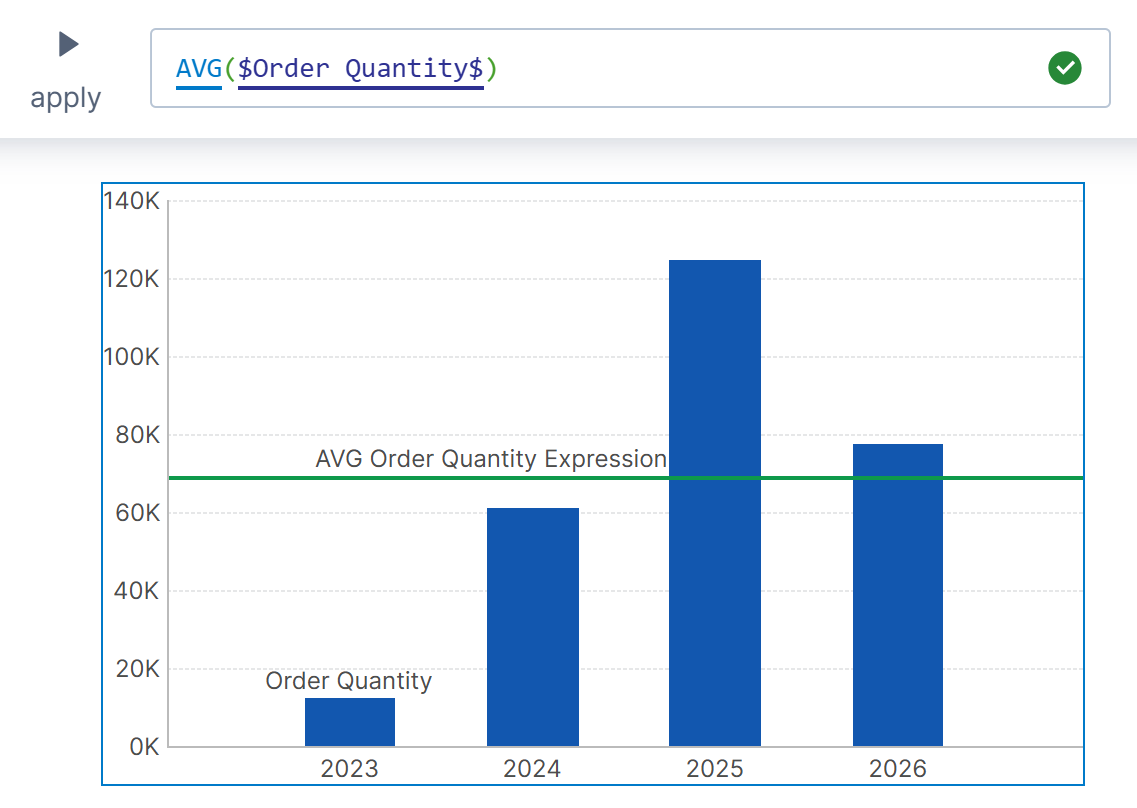Click the AVG function keyword in expression
Image resolution: width=1137 pixels, height=808 pixels.
point(198,69)
